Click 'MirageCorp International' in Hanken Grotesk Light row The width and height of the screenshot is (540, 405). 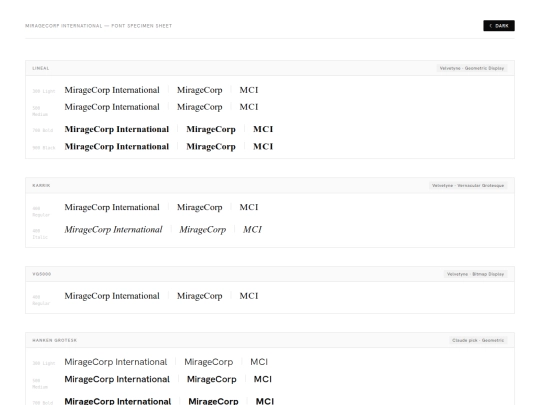pos(116,362)
